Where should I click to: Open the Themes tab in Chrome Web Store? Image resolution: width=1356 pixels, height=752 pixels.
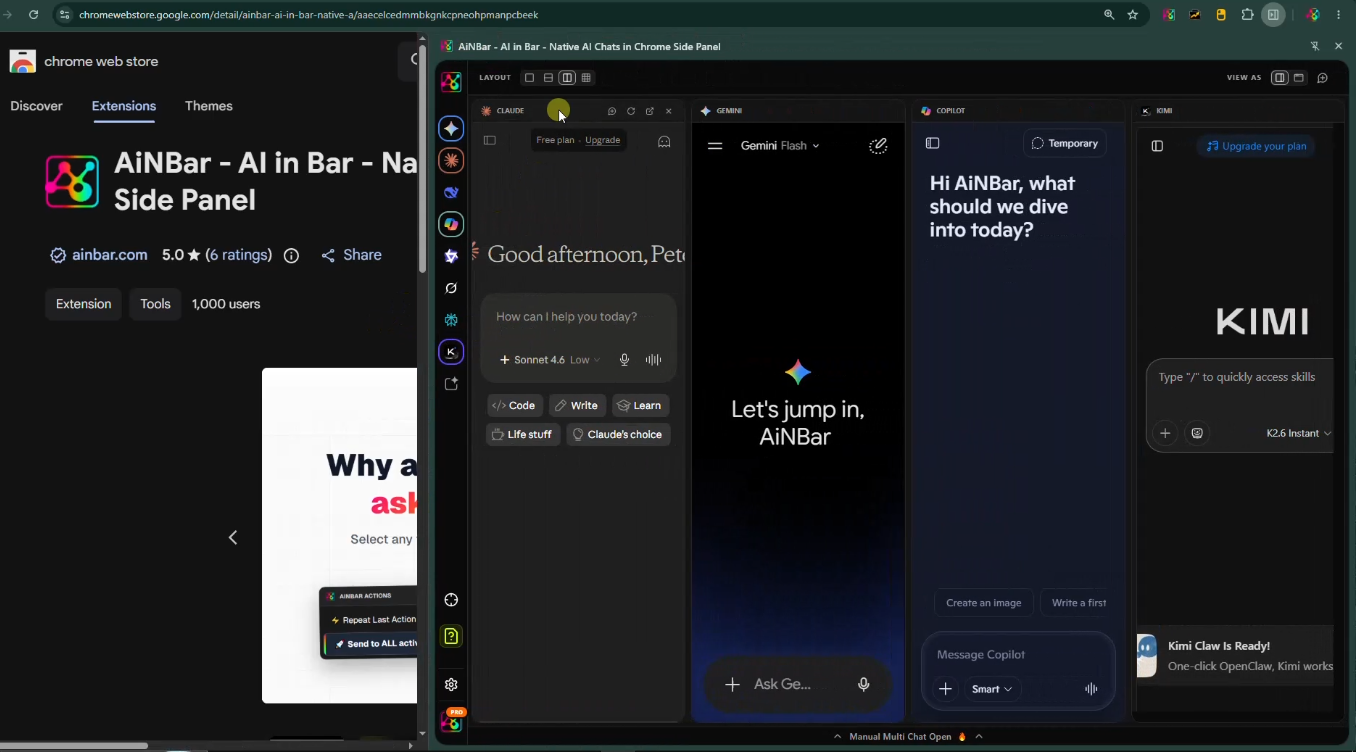pyautogui.click(x=209, y=106)
